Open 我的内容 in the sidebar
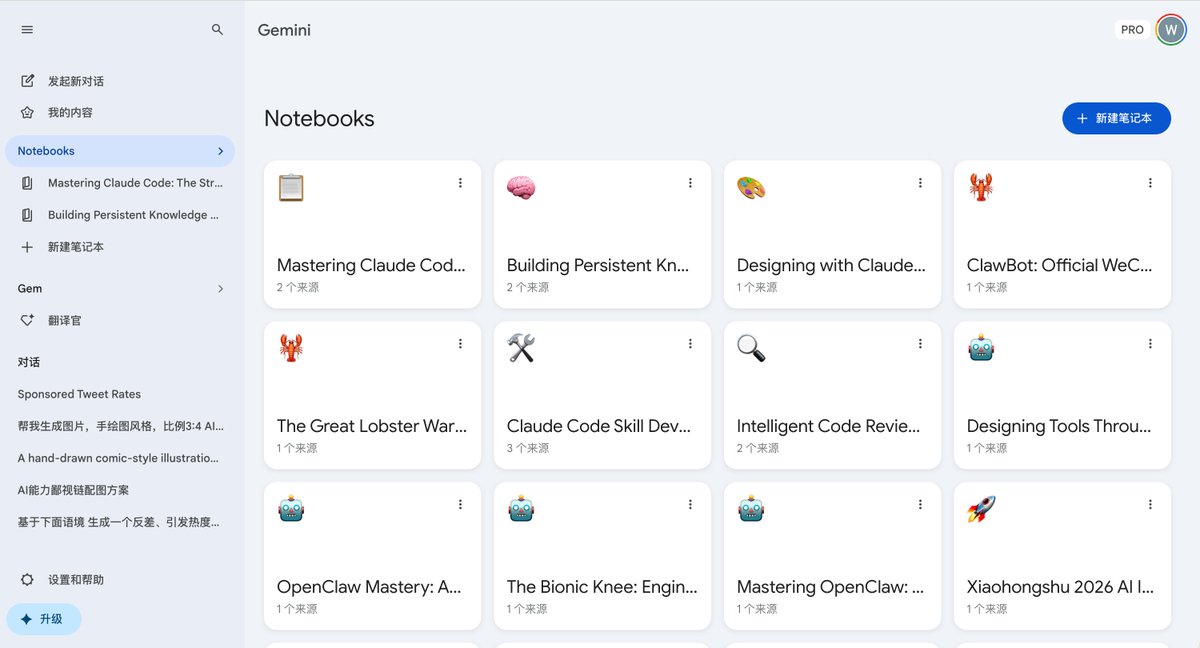Viewport: 1200px width, 648px height. 70,113
